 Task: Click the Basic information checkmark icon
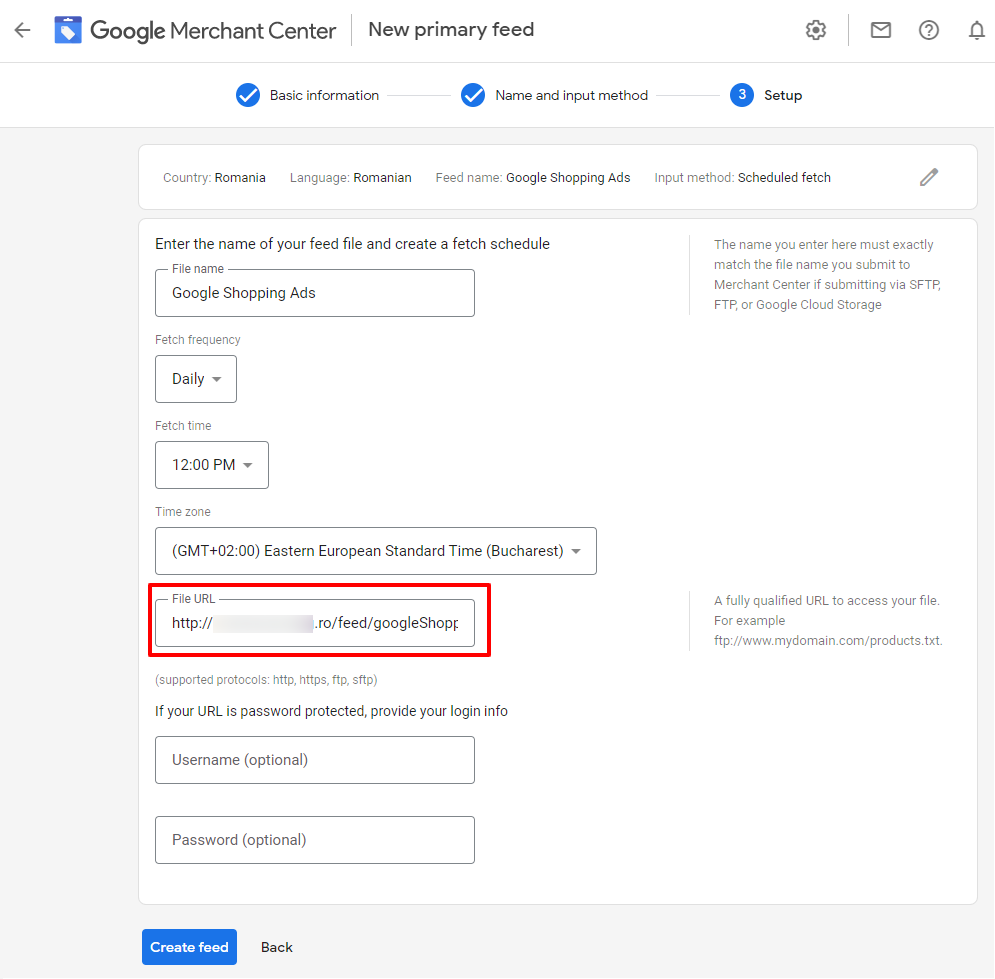click(x=248, y=95)
